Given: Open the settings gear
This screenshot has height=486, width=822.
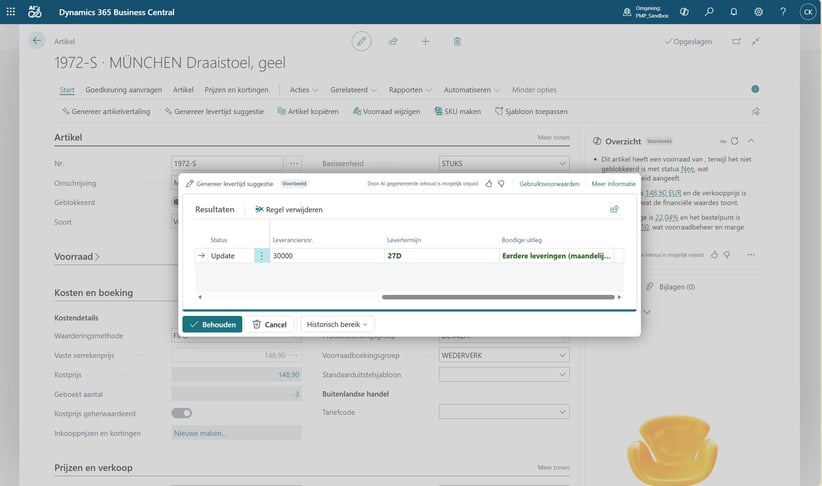Looking at the screenshot, I should 758,12.
